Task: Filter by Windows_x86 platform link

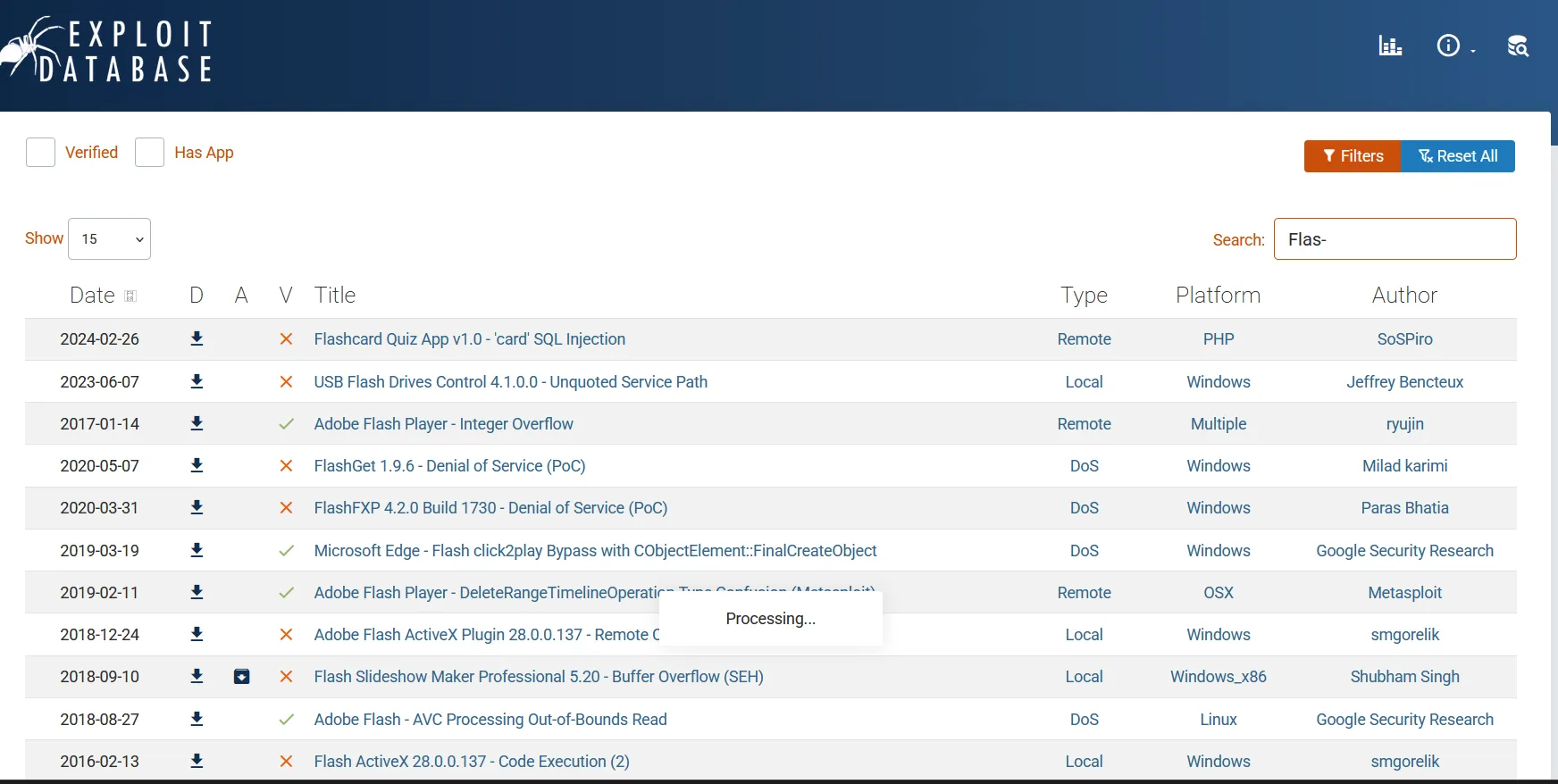Action: (x=1219, y=677)
